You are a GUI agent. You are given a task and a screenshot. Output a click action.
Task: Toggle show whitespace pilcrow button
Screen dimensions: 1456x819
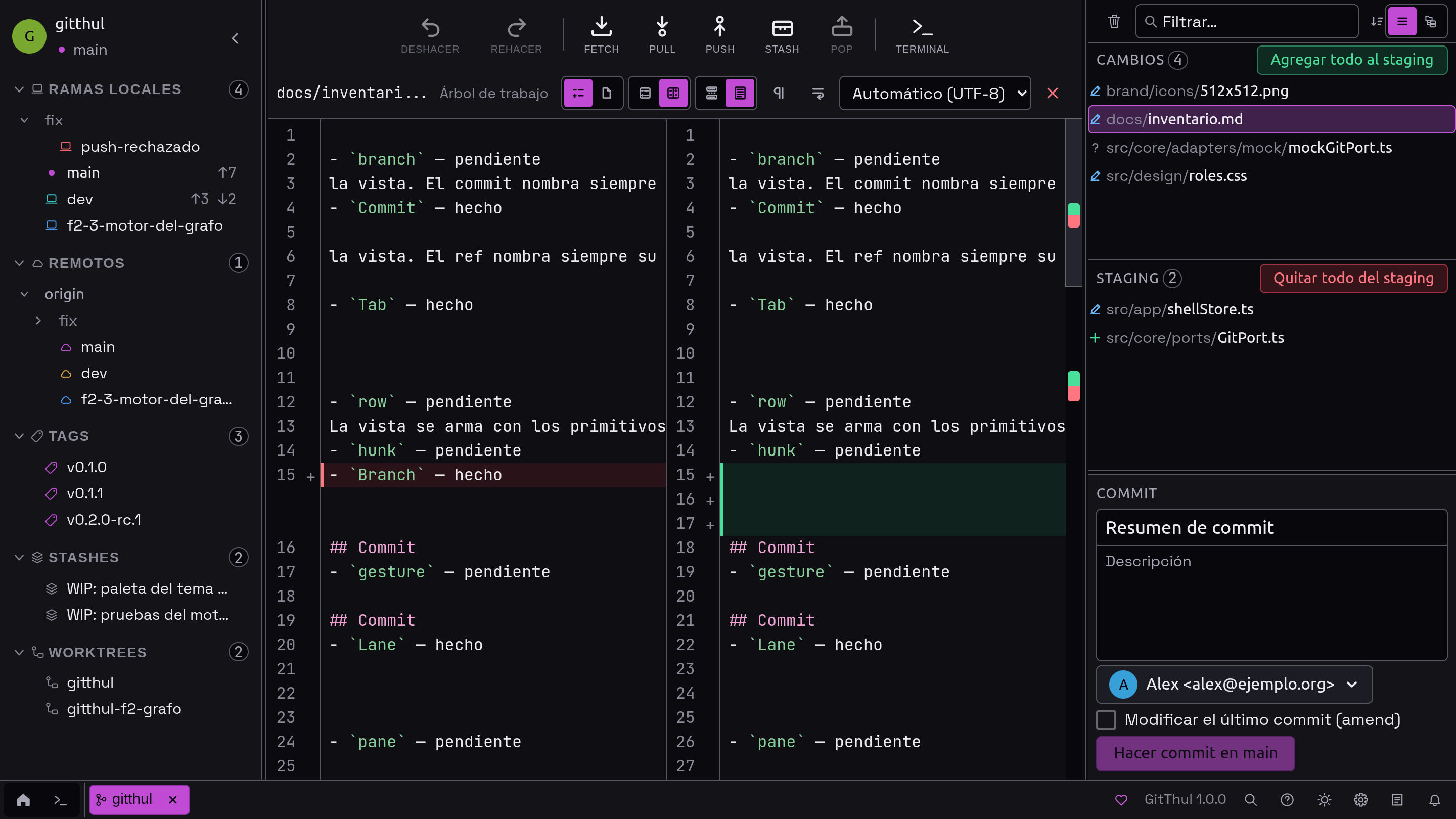pyautogui.click(x=779, y=93)
